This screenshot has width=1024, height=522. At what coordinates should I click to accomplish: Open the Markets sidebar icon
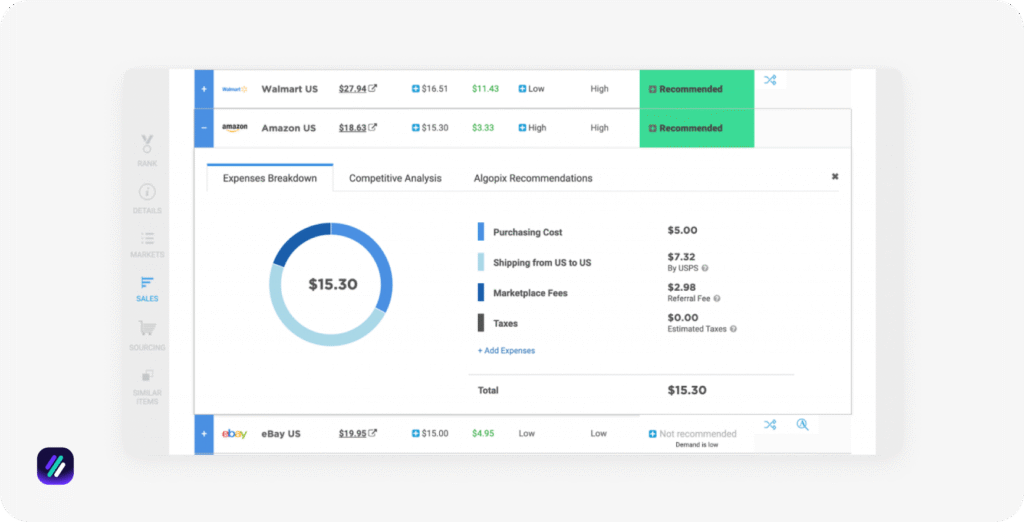(x=147, y=239)
